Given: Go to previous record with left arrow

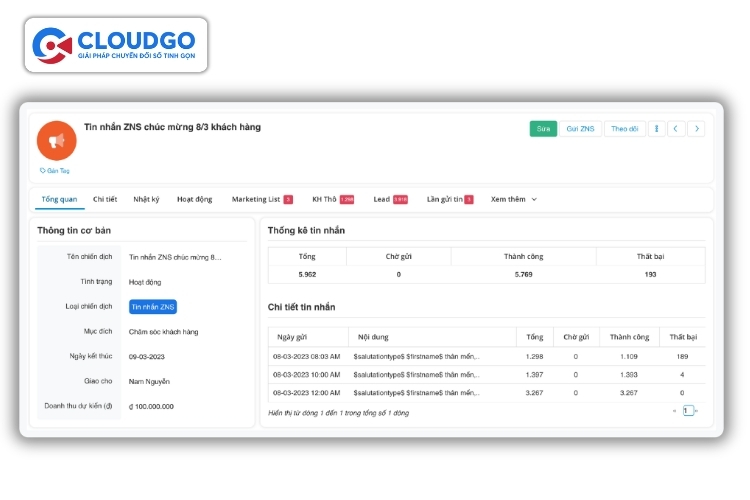Looking at the screenshot, I should (676, 129).
